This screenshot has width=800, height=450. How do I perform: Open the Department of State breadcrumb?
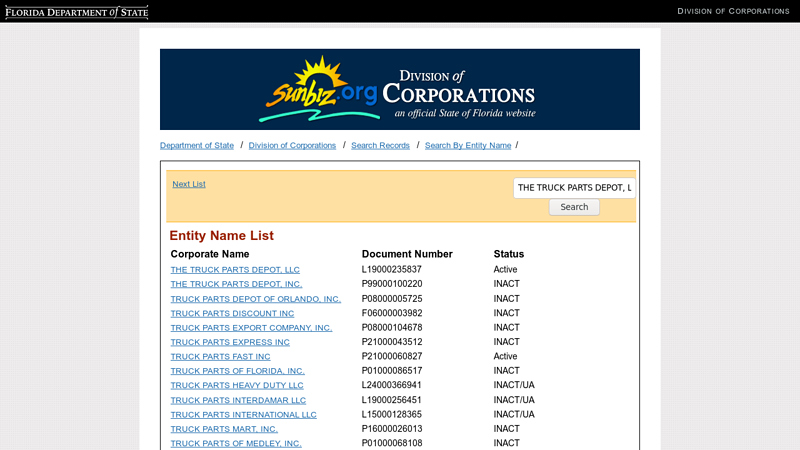click(197, 145)
